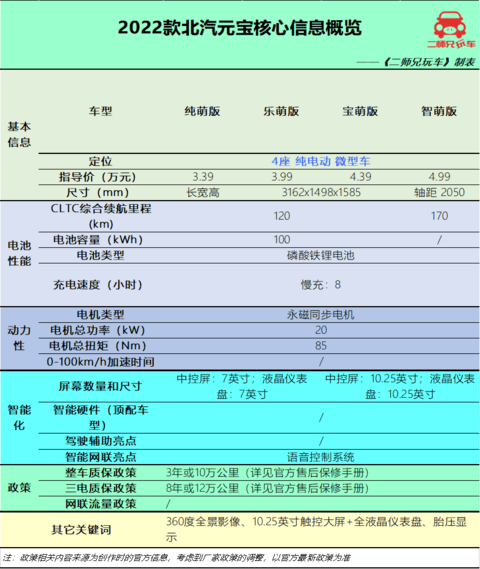Click the 注：政策相关内容 footnote

177,557
